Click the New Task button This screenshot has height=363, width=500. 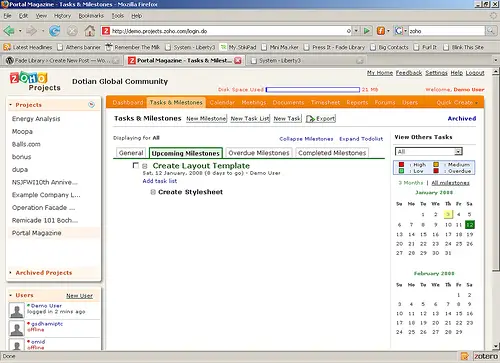pos(287,118)
